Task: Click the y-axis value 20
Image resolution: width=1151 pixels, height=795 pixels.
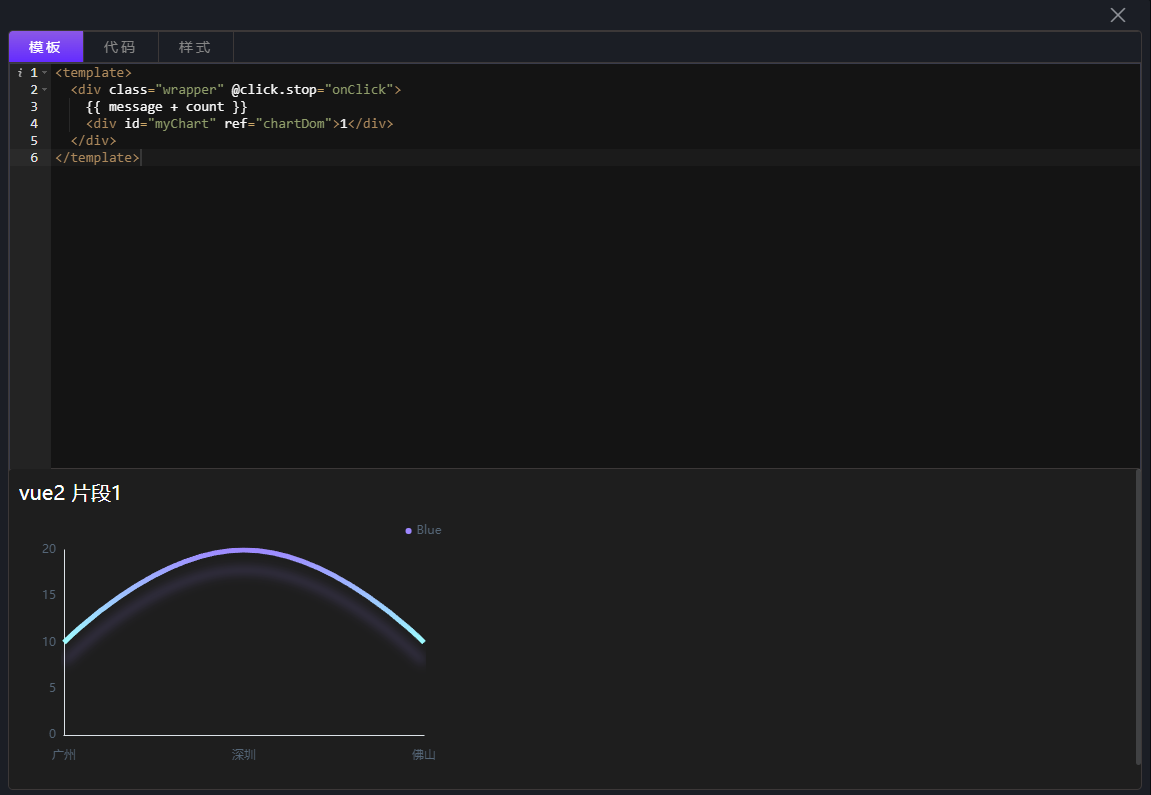Action: point(48,548)
